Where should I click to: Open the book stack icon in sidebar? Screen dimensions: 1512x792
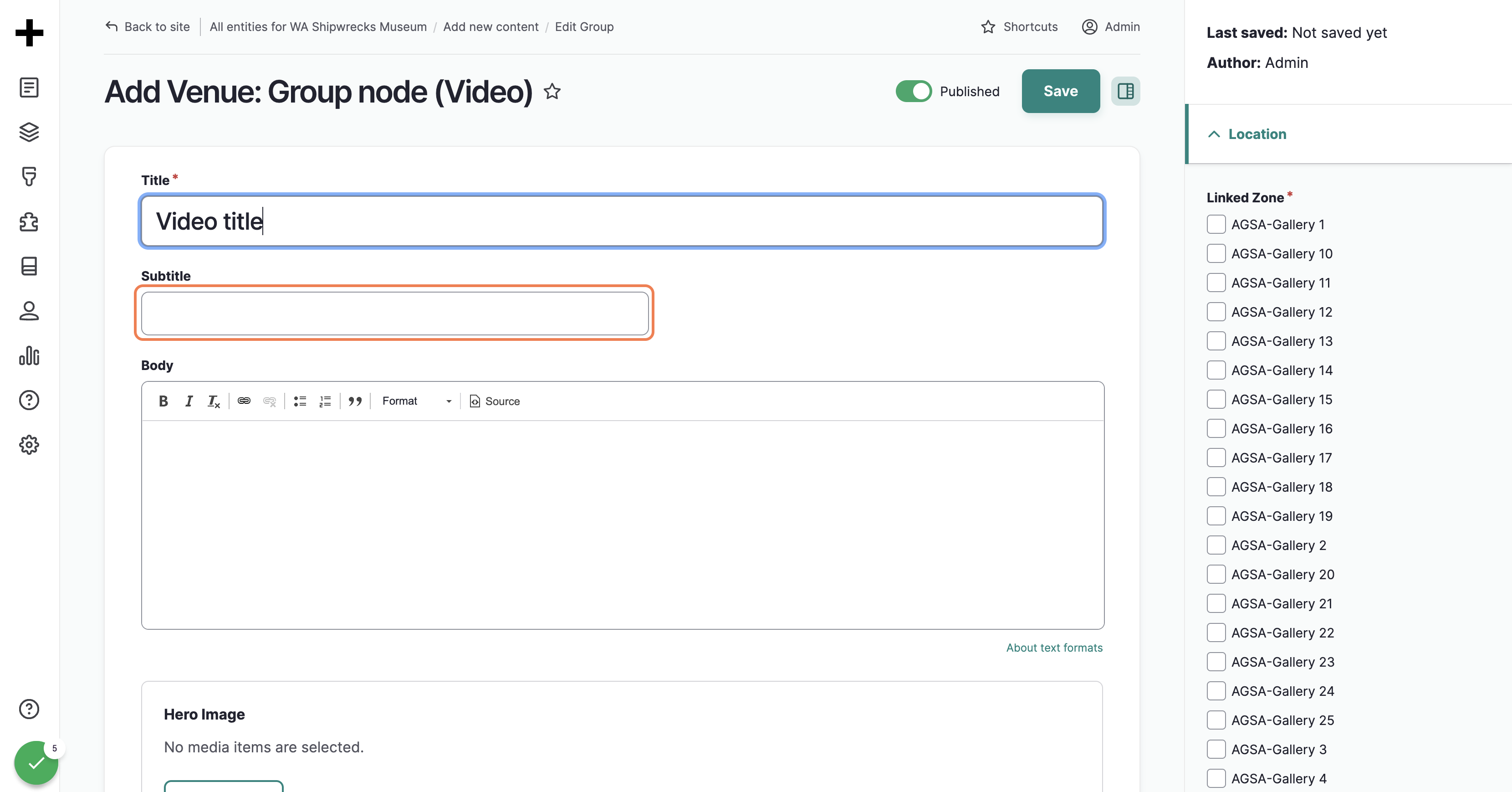[x=29, y=266]
